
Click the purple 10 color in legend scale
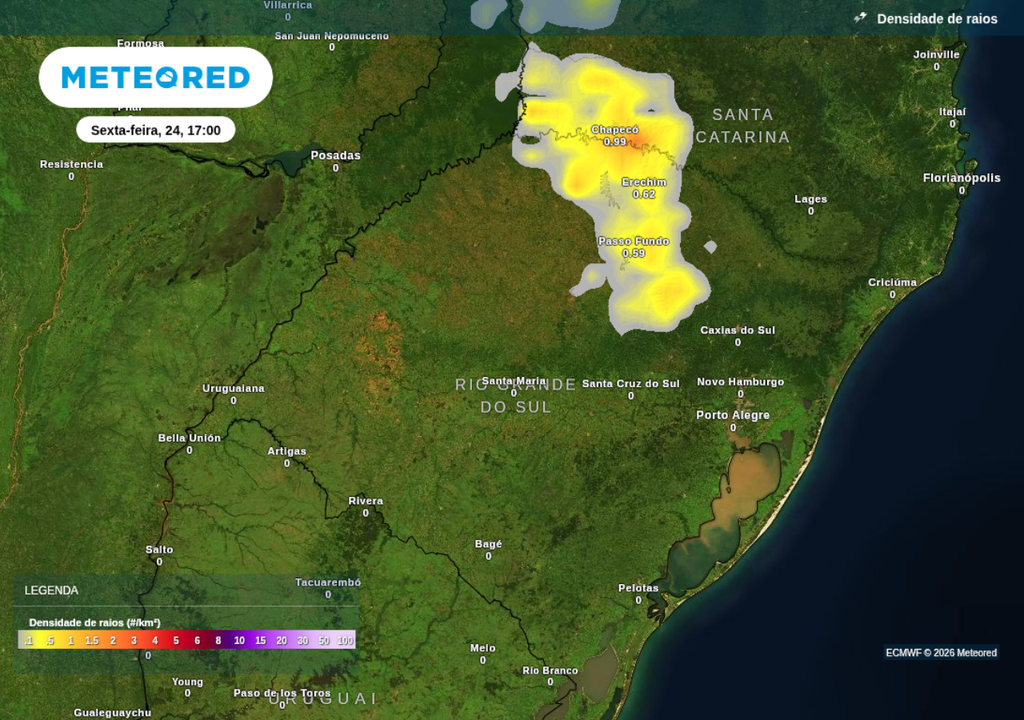point(239,640)
